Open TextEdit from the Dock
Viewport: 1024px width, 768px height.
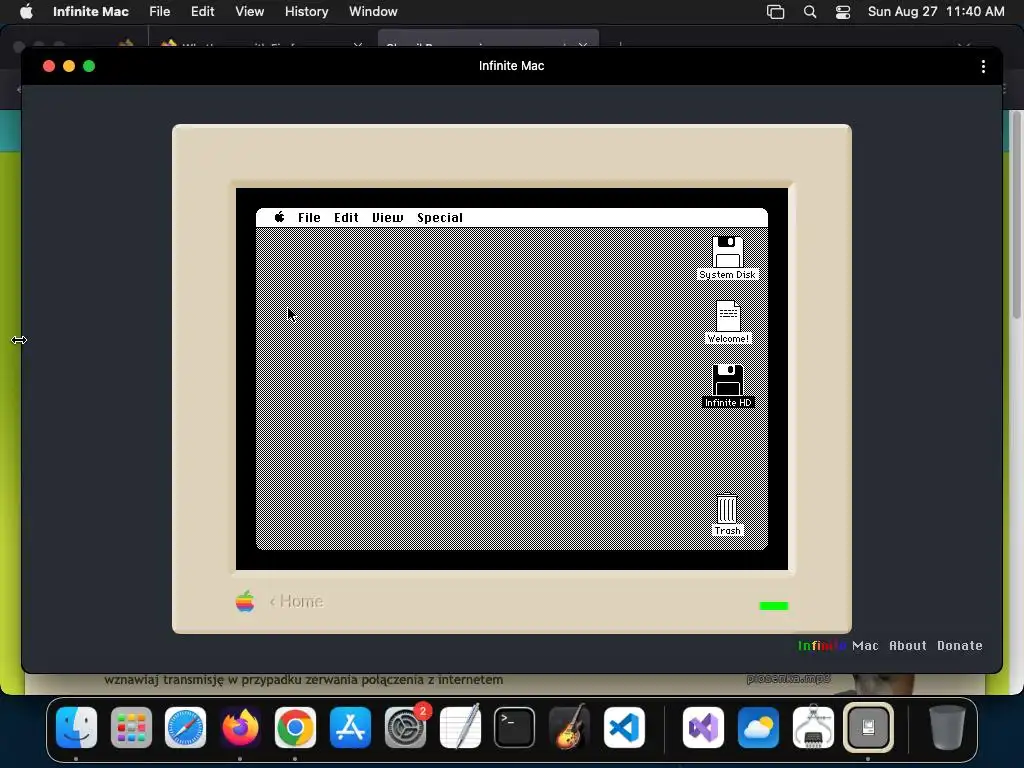click(460, 727)
